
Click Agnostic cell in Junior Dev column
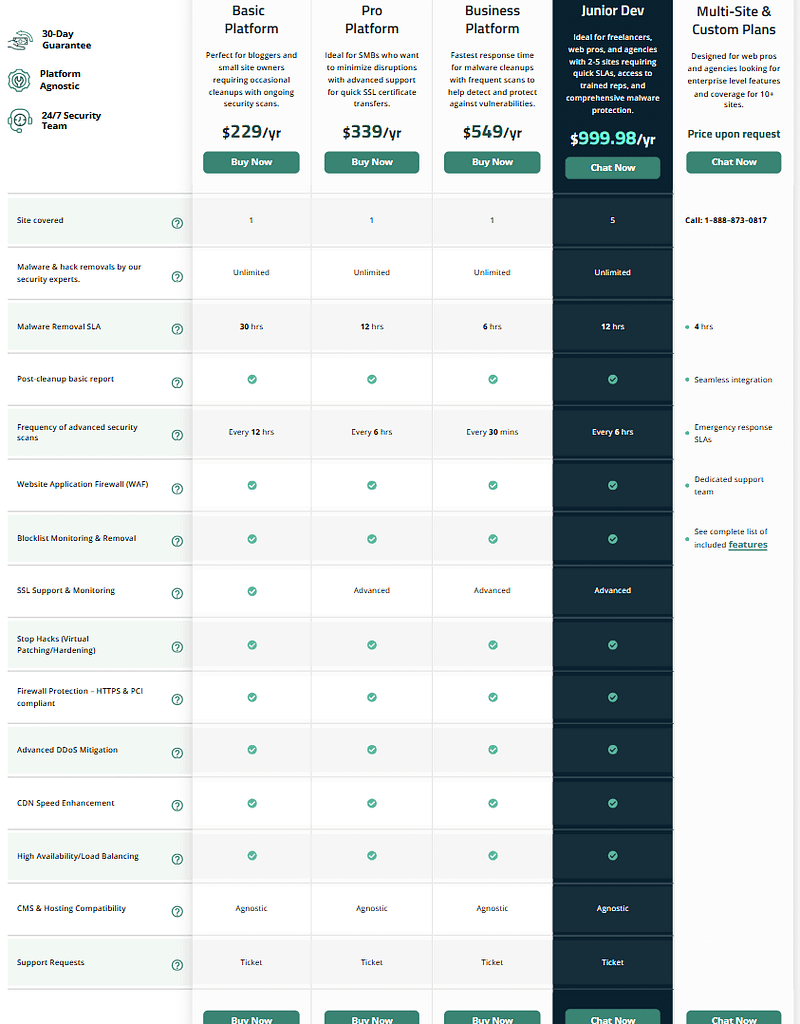click(613, 908)
